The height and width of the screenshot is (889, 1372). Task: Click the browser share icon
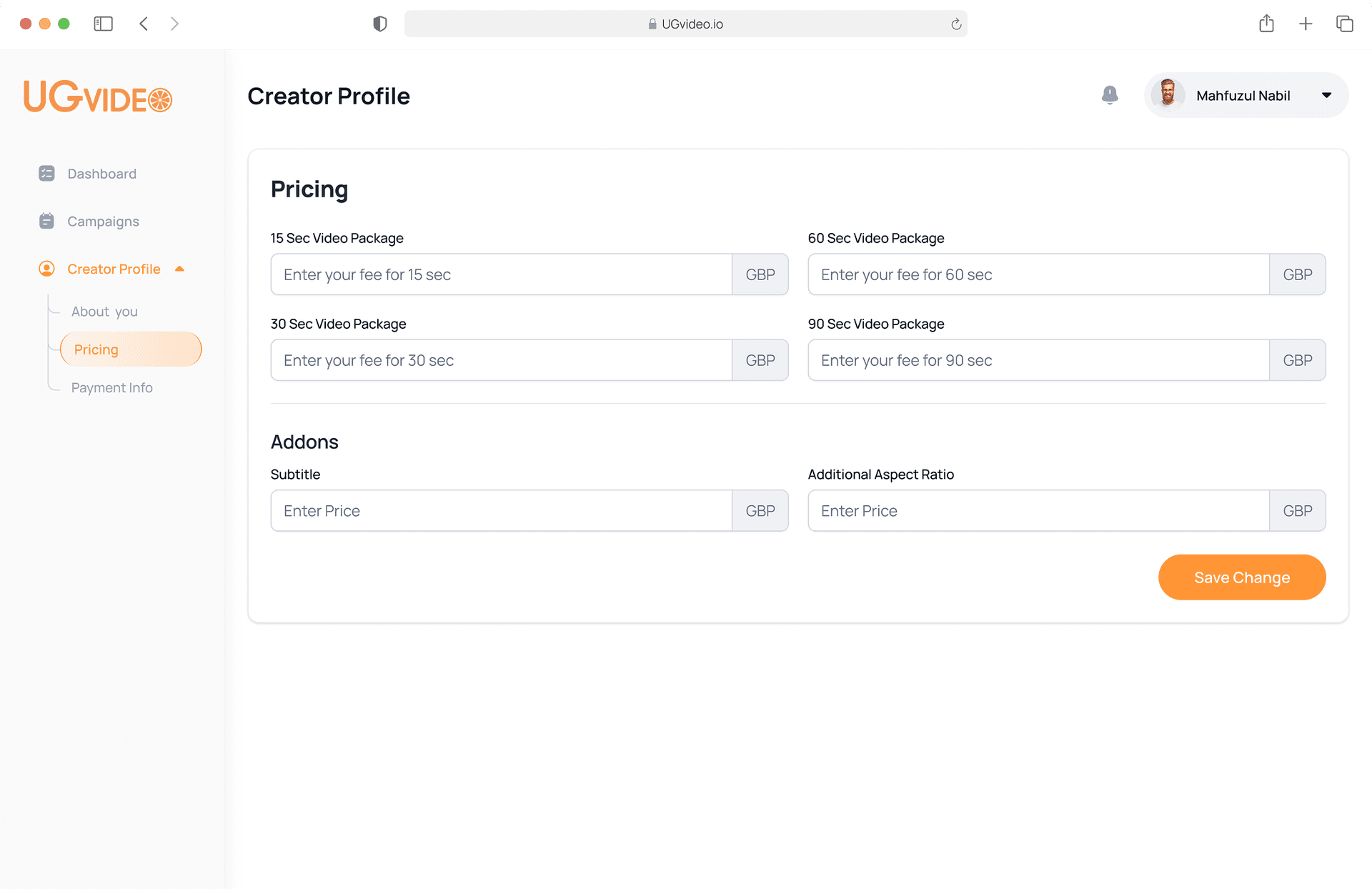click(1266, 24)
